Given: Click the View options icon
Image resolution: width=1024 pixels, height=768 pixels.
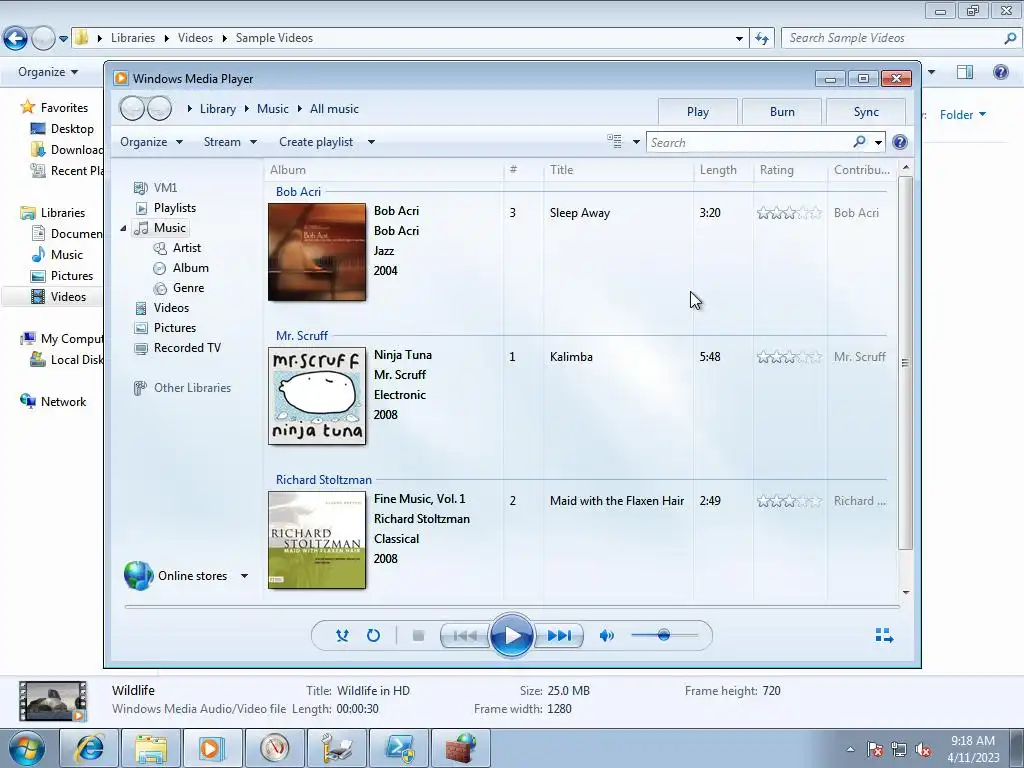Looking at the screenshot, I should tap(615, 141).
